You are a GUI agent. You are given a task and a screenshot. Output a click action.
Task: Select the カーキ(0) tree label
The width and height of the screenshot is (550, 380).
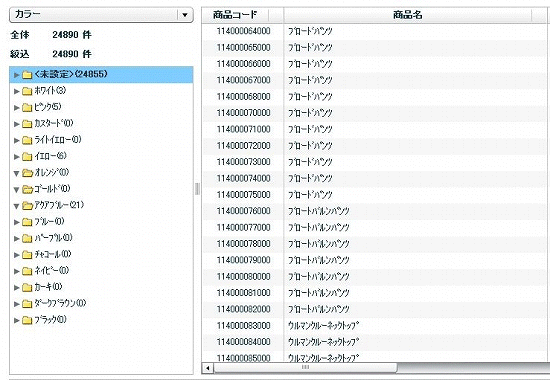48,287
